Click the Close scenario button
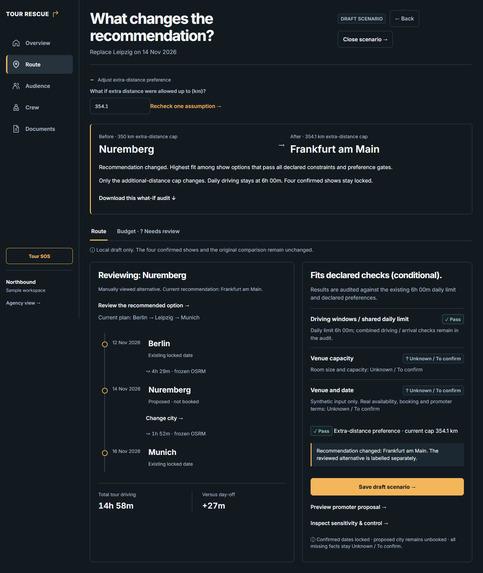 tap(365, 39)
